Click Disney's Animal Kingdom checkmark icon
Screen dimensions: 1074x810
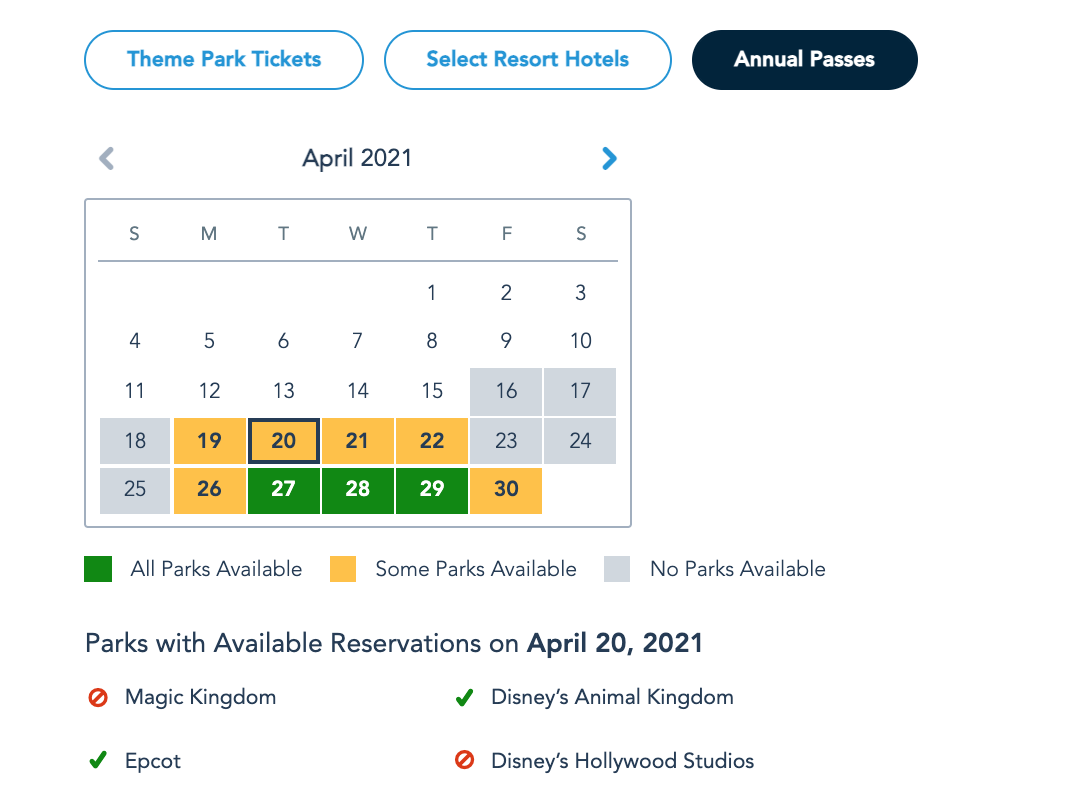coord(464,698)
